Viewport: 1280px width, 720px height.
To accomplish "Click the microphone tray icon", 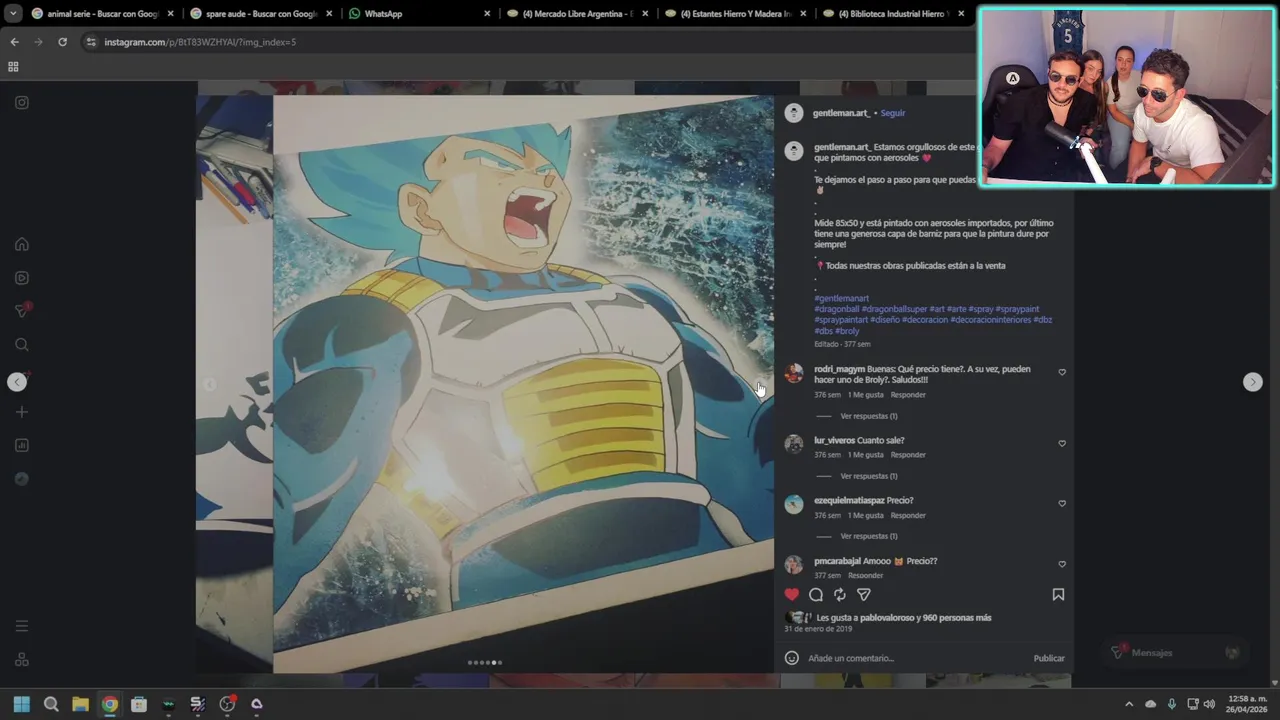I will point(1171,704).
